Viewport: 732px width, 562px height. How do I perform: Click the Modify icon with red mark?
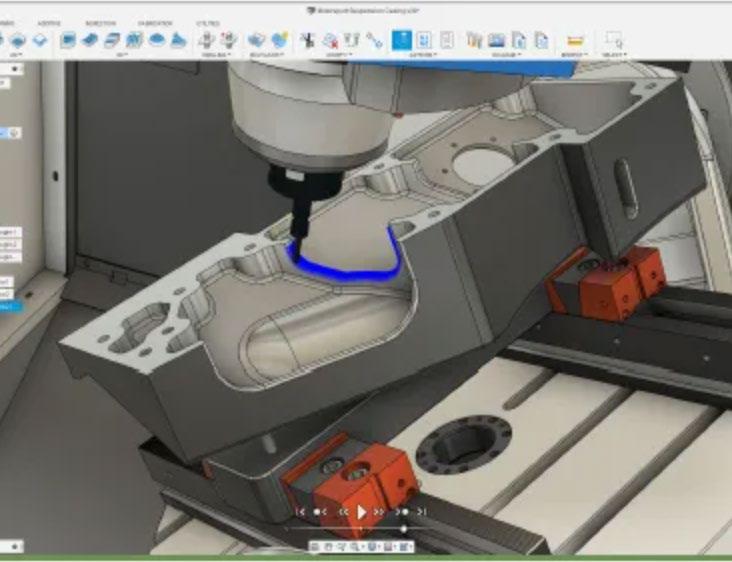[331, 41]
